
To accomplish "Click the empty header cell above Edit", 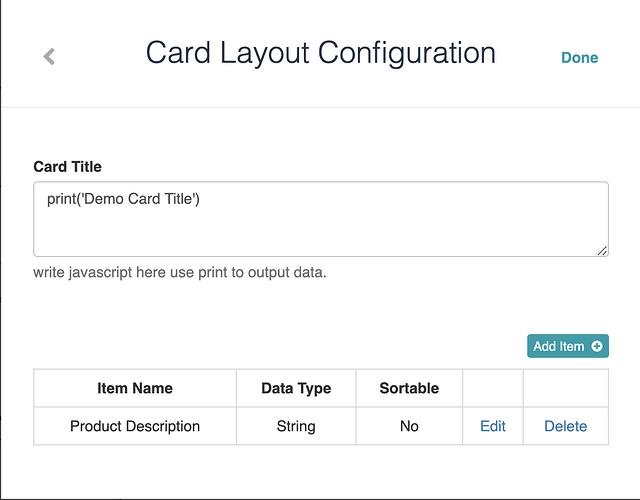I will click(x=493, y=388).
